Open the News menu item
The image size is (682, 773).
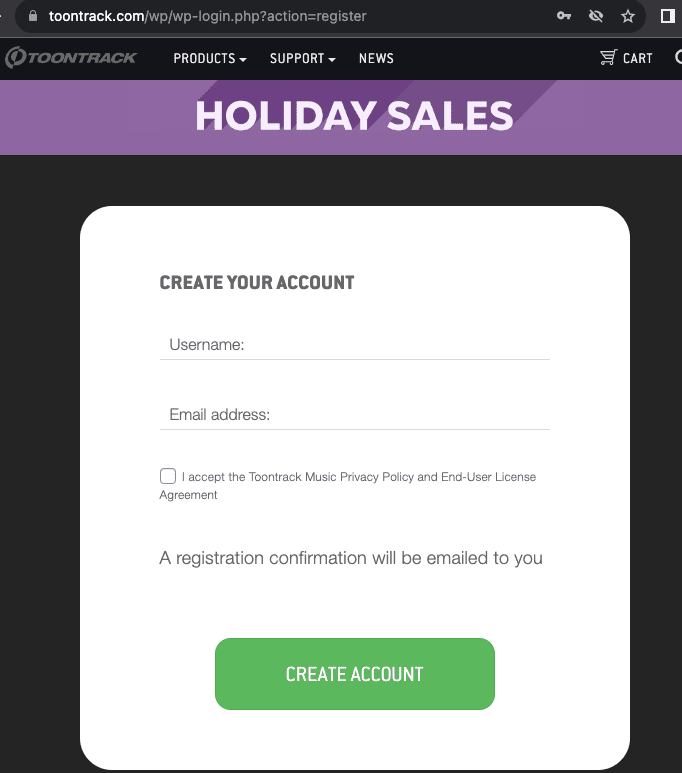376,58
